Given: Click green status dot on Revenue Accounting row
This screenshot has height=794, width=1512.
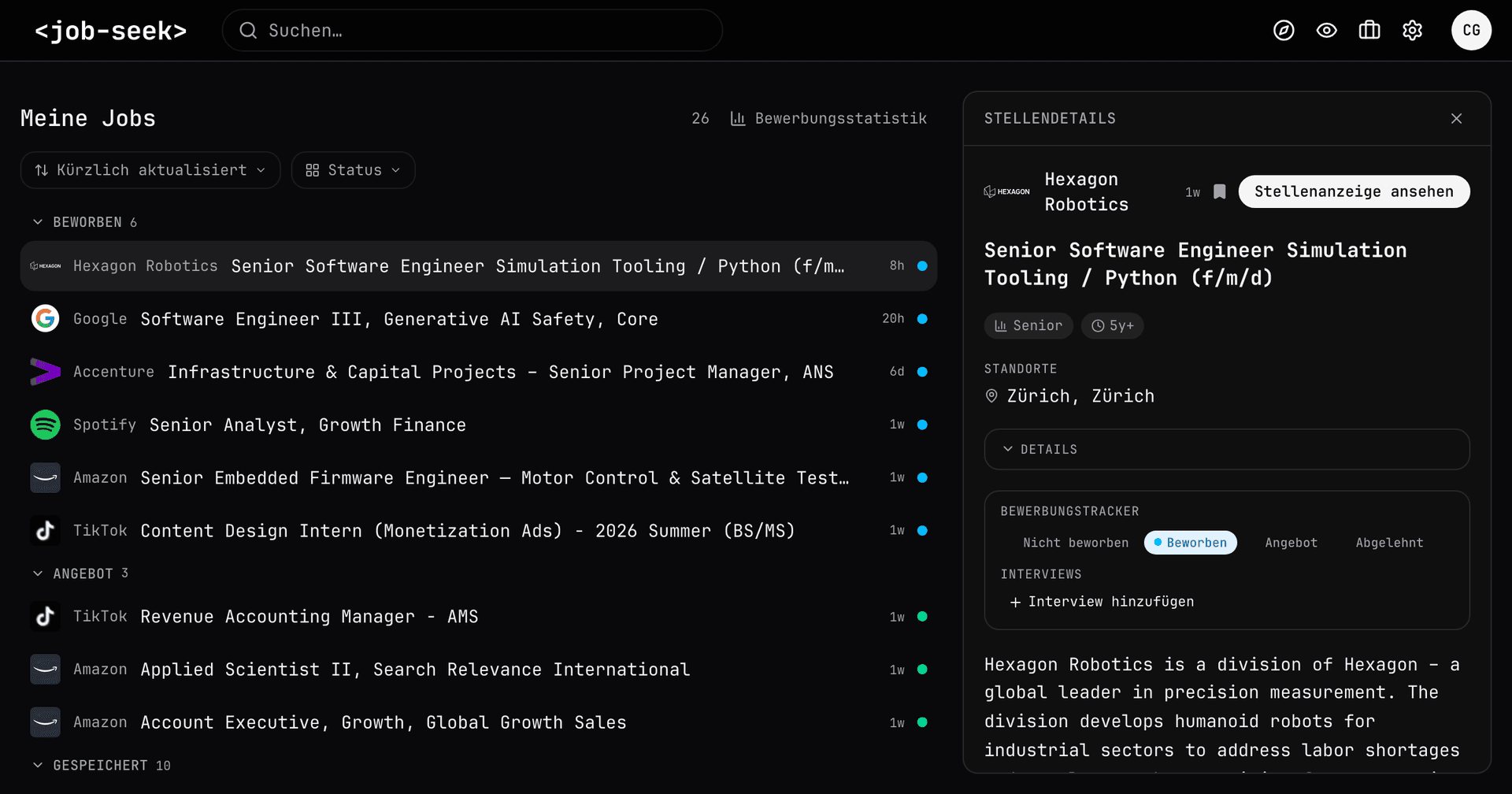Looking at the screenshot, I should pos(922,616).
